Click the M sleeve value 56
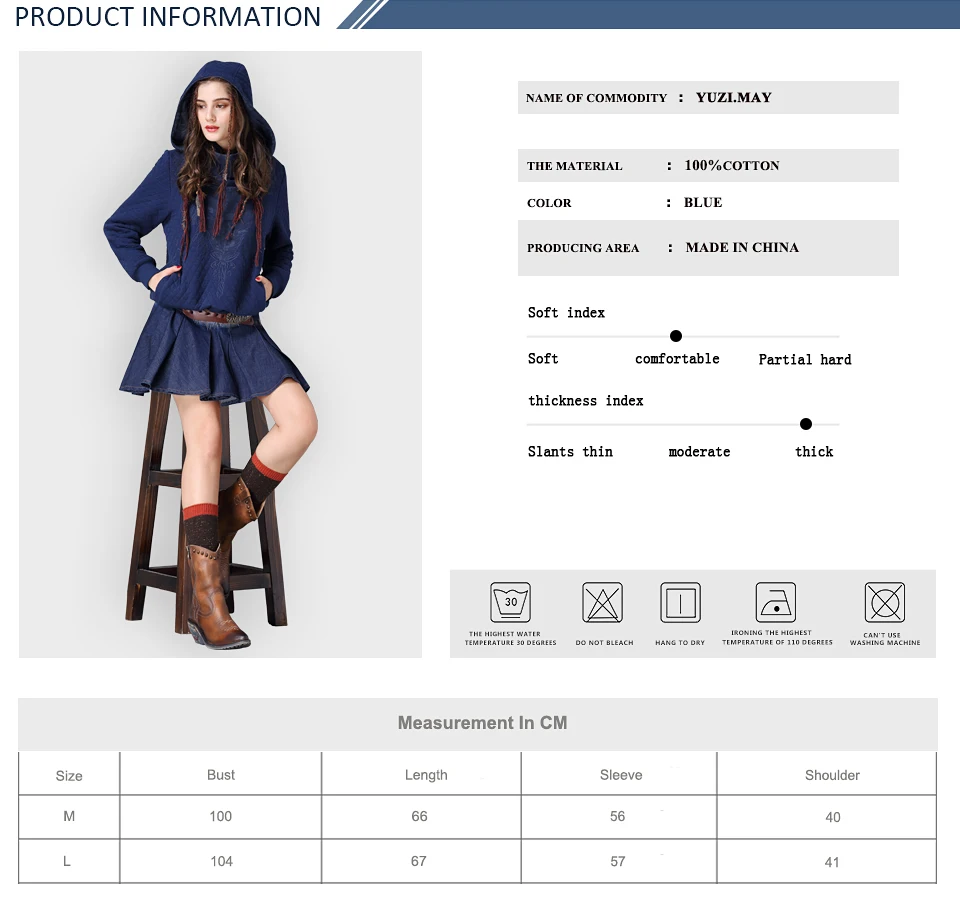This screenshot has height=918, width=960. pyautogui.click(x=617, y=816)
